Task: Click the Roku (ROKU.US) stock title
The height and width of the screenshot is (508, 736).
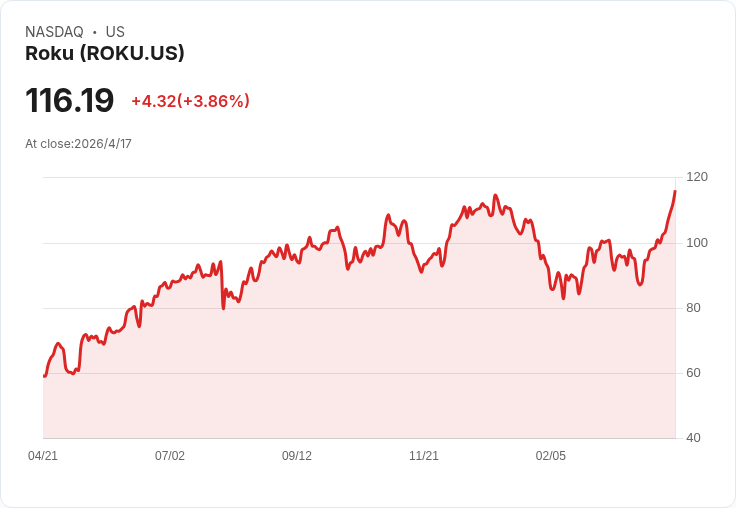Action: pyautogui.click(x=105, y=53)
